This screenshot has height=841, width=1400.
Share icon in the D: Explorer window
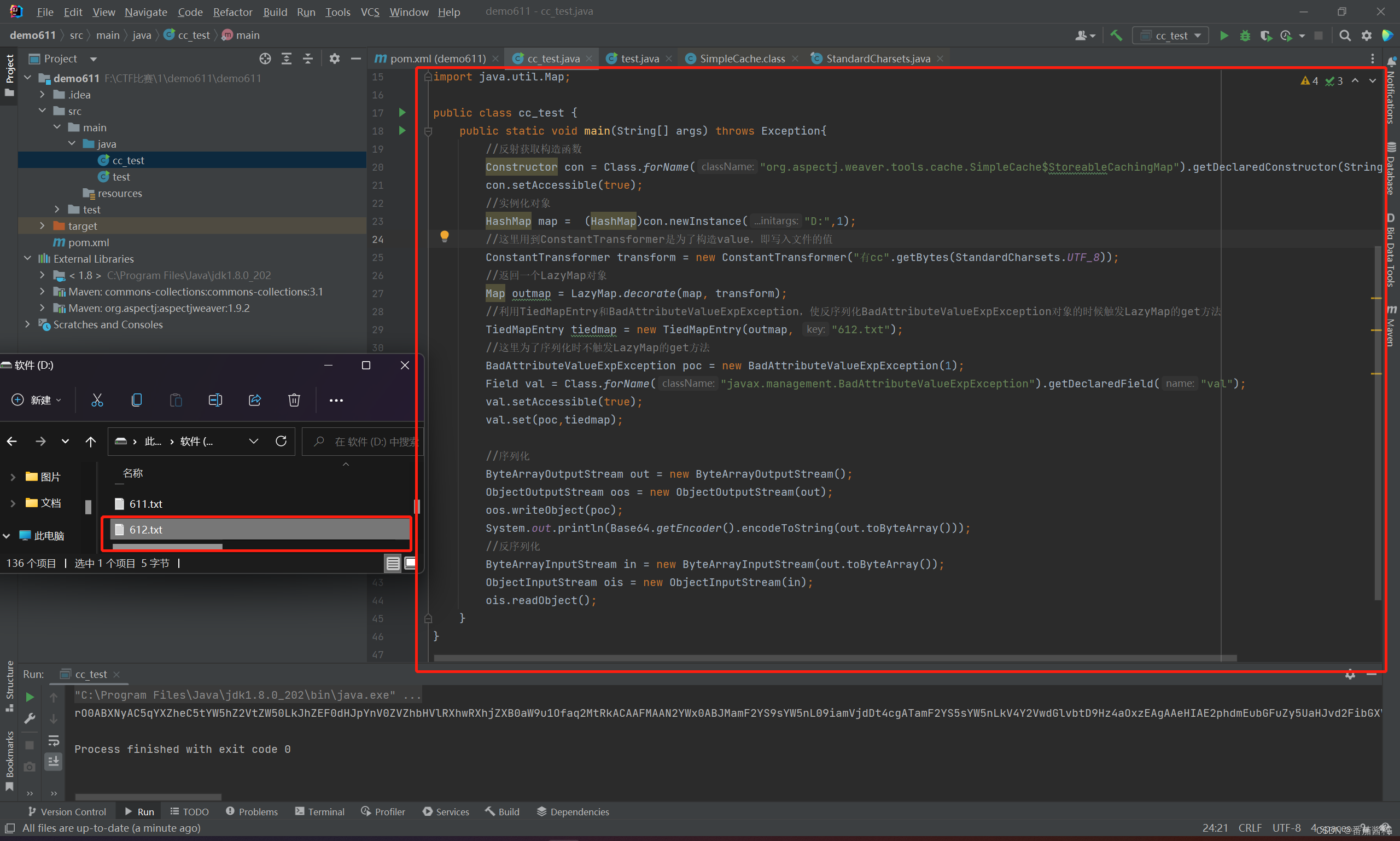pos(255,400)
